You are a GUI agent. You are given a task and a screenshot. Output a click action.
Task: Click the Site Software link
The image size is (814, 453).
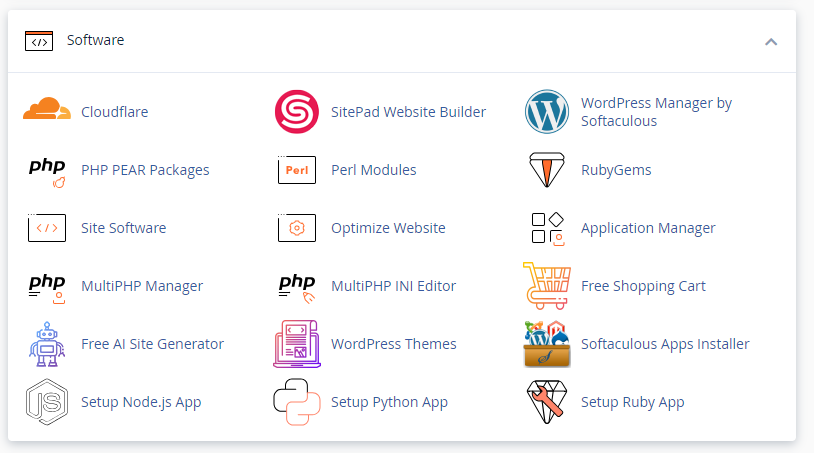tap(124, 228)
